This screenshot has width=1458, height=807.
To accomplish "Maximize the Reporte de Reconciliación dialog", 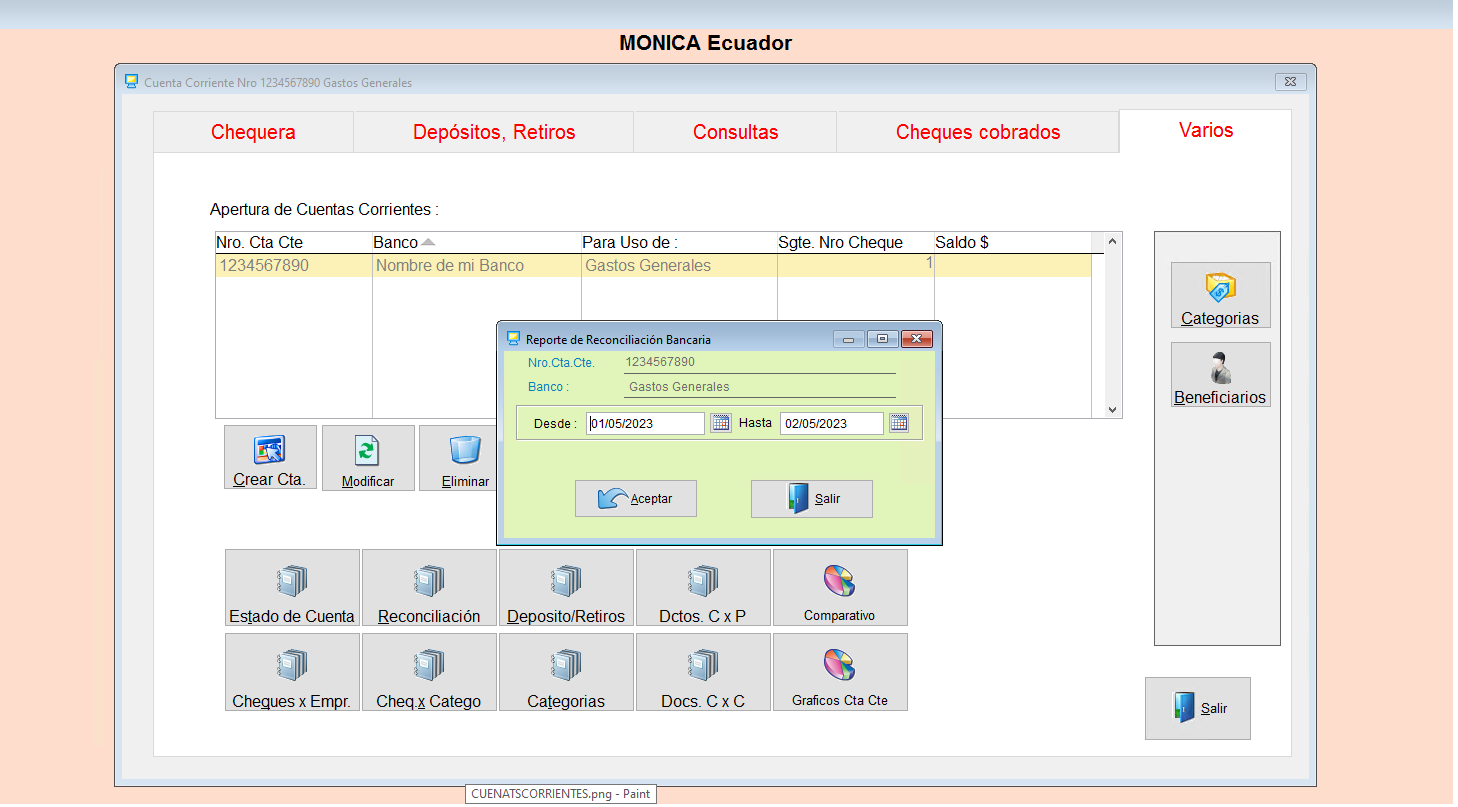I will click(882, 339).
